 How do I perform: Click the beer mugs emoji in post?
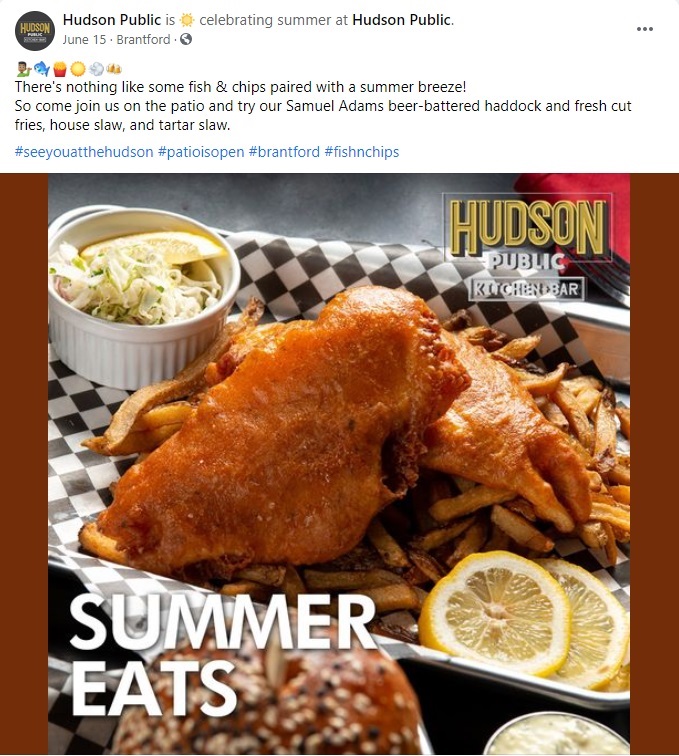click(x=114, y=69)
